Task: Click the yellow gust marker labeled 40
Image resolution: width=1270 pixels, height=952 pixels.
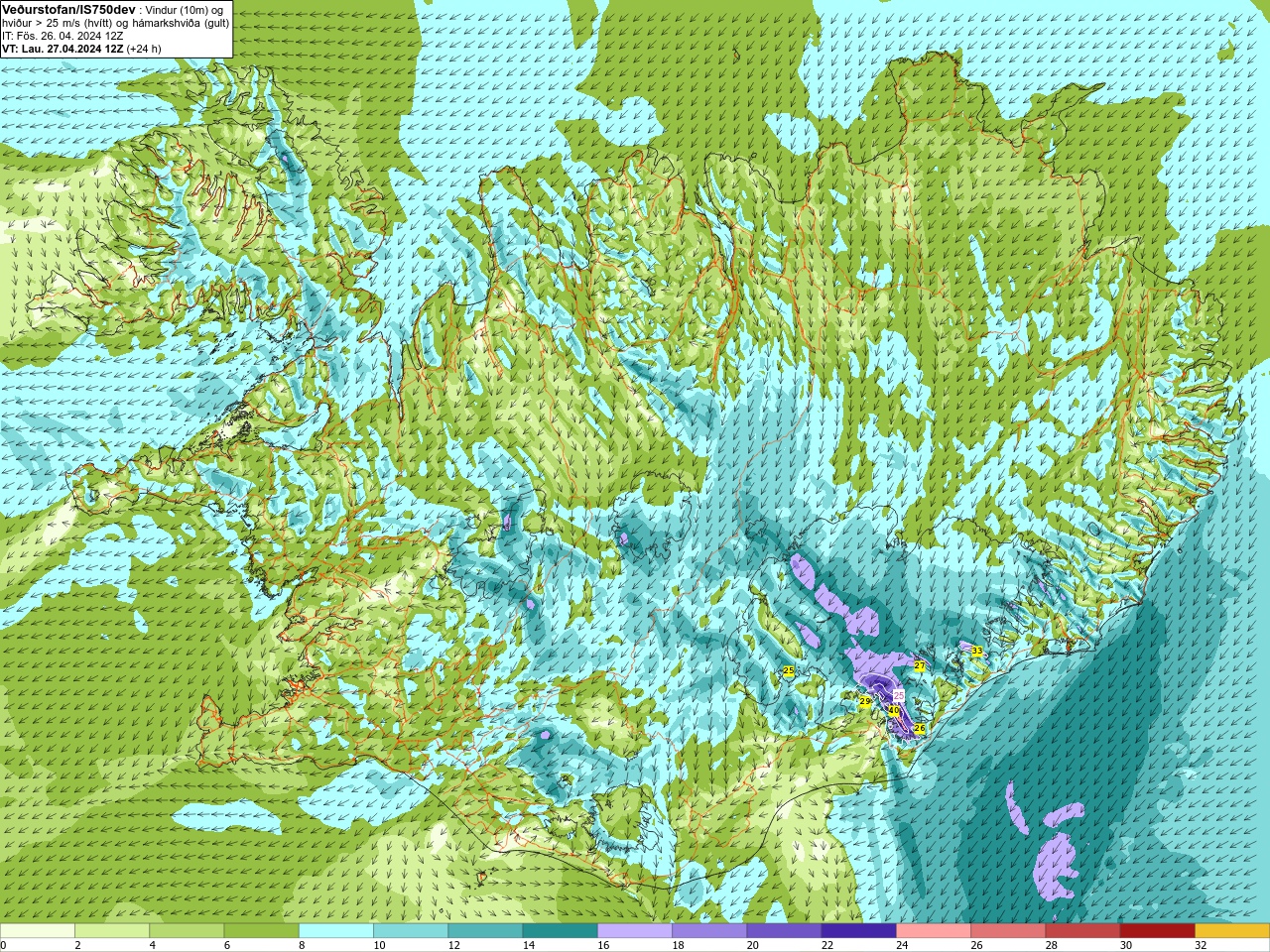Action: click(x=894, y=711)
